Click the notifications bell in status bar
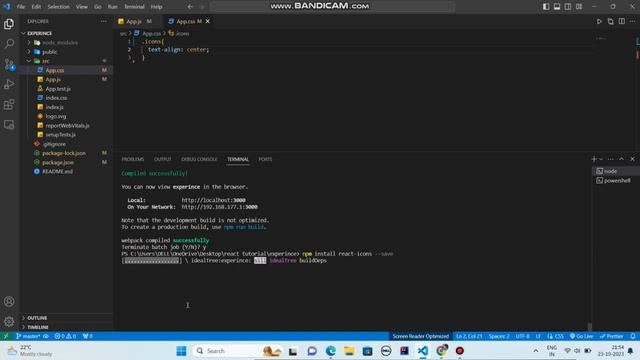Viewport: 640px width, 360px height. tap(633, 336)
